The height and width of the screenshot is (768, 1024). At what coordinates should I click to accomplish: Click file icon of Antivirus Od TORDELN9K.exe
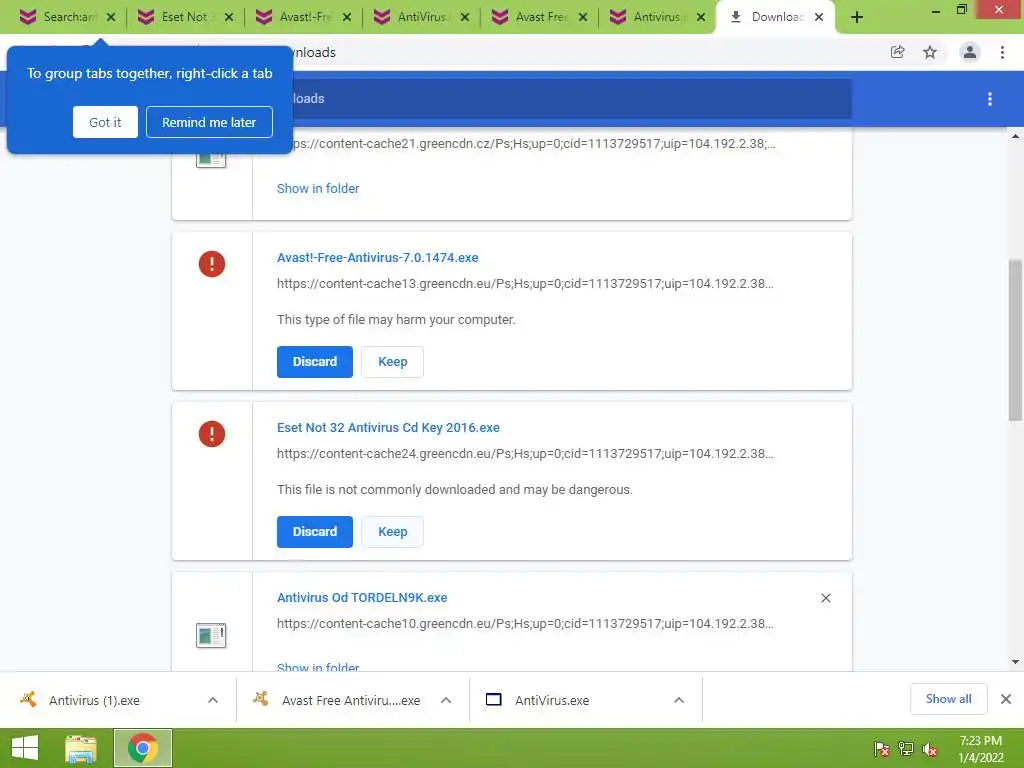pos(211,635)
